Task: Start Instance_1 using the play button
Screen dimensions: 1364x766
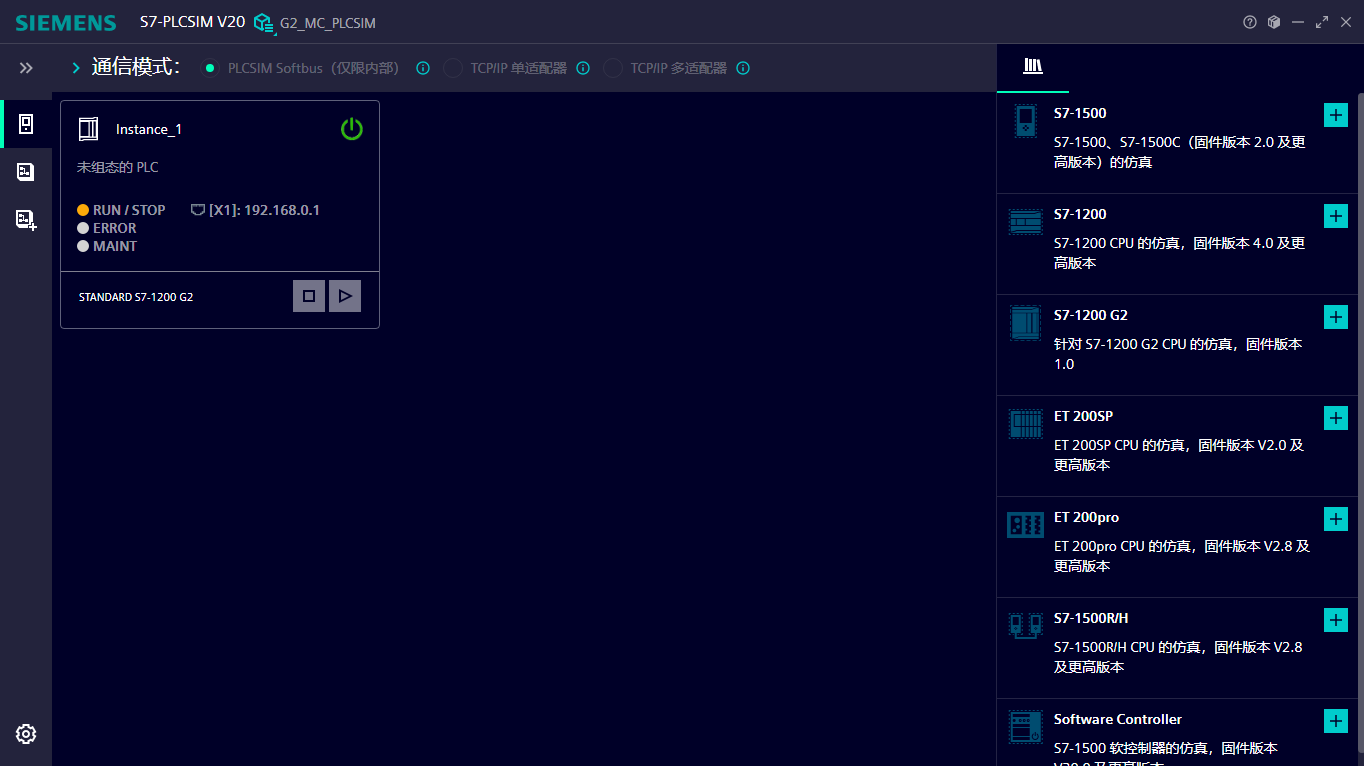Action: [344, 295]
